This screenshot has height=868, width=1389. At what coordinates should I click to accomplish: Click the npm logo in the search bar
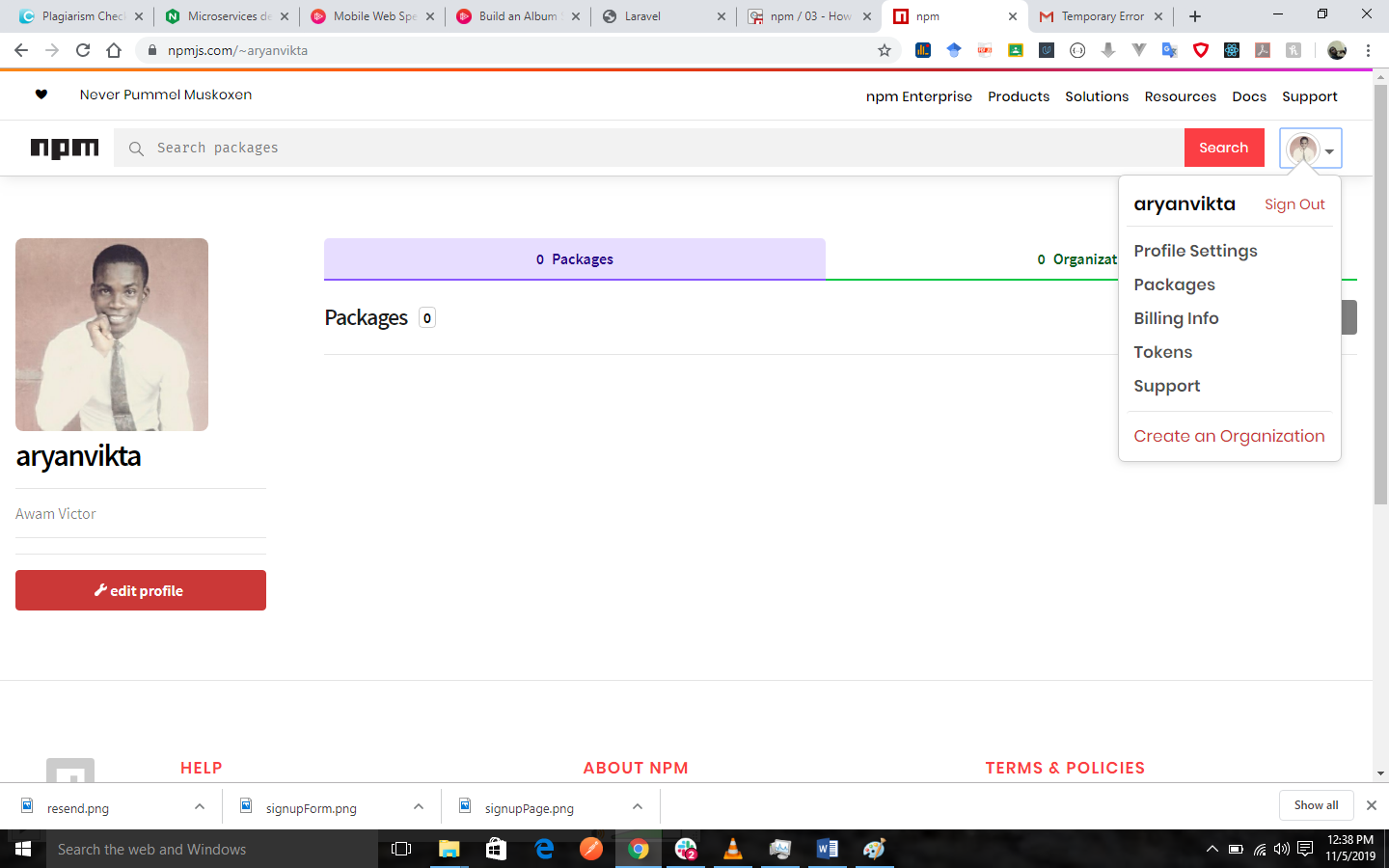tap(65, 148)
